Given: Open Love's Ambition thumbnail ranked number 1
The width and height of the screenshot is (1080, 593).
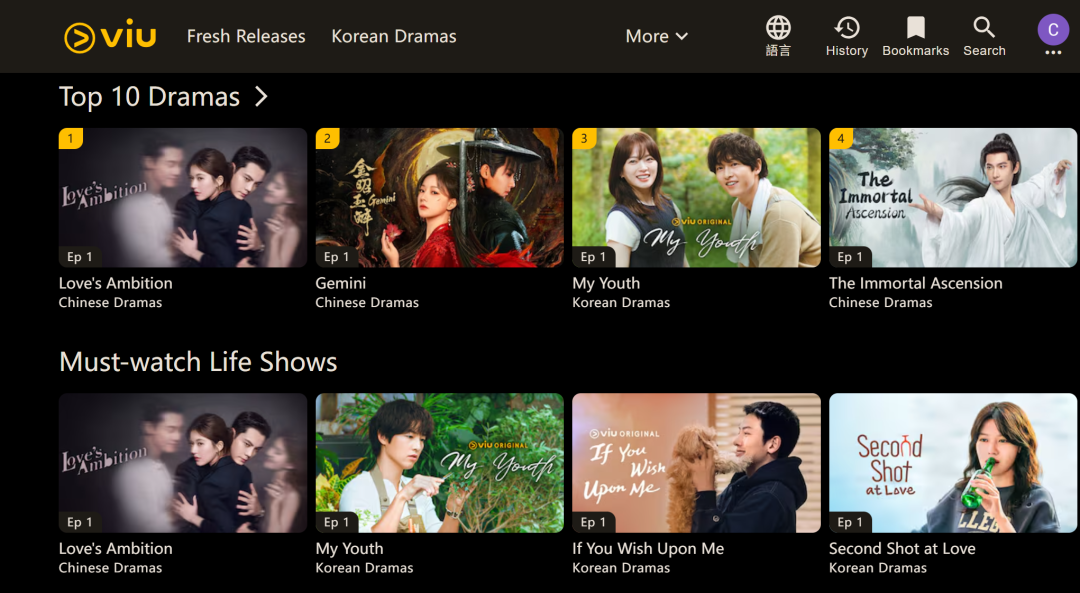Looking at the screenshot, I should (183, 198).
